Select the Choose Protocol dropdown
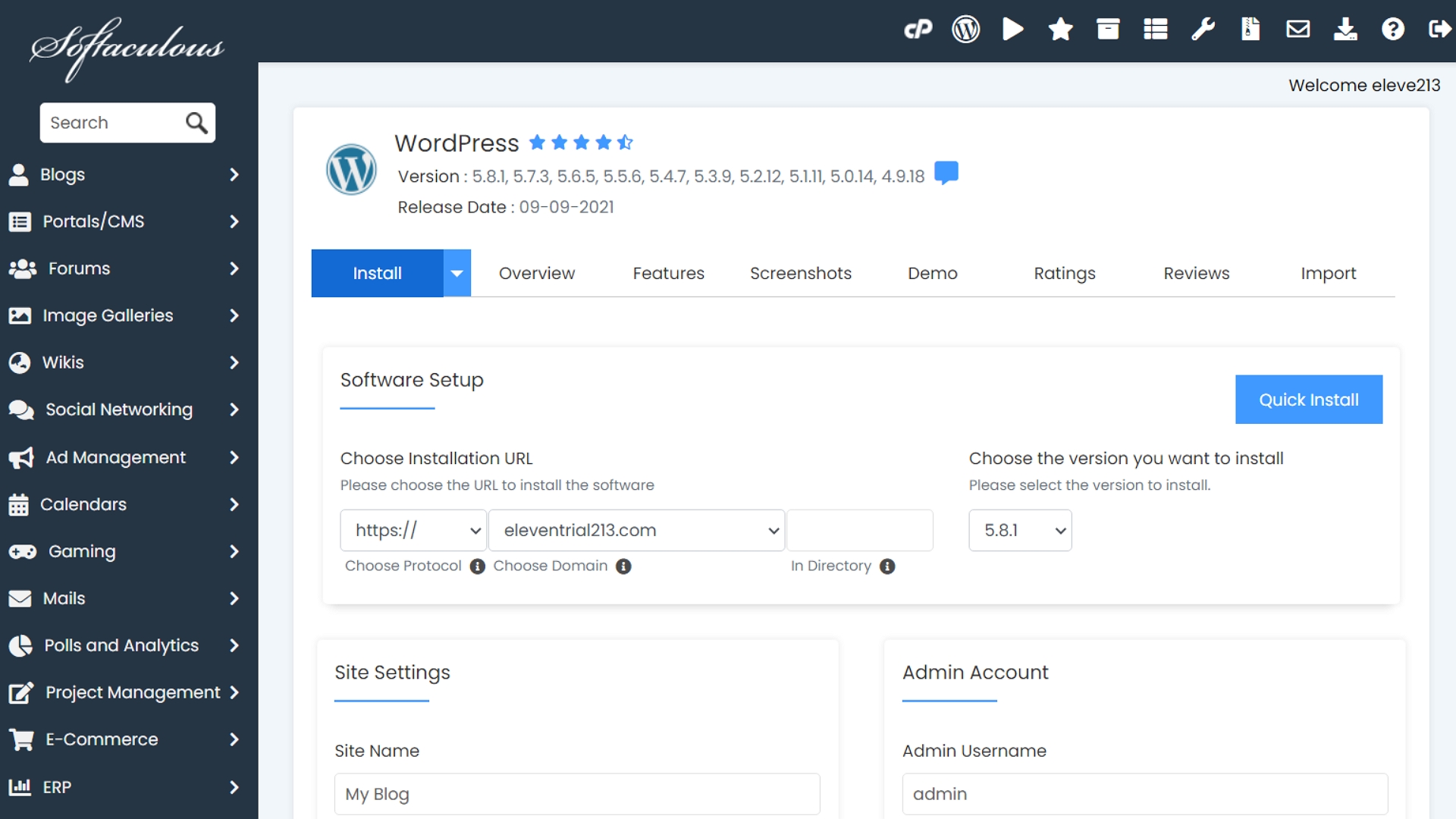 pyautogui.click(x=413, y=530)
